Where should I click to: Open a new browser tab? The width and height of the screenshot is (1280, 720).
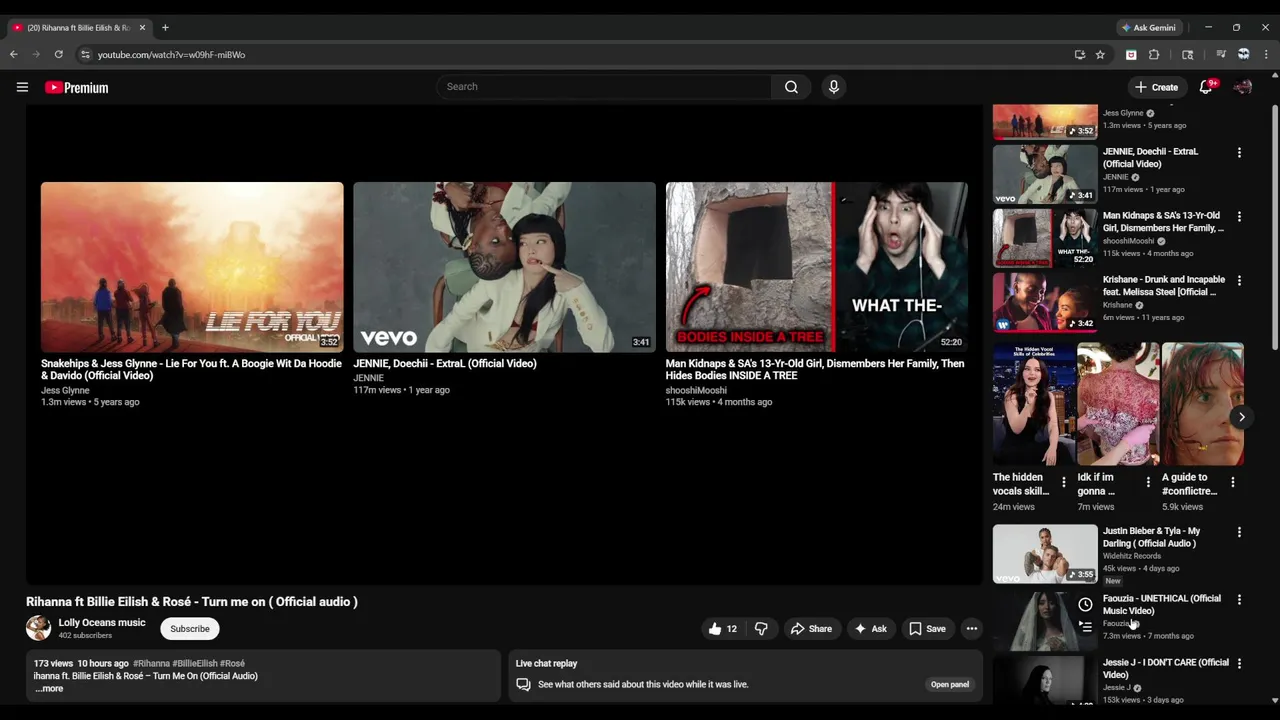tap(165, 28)
